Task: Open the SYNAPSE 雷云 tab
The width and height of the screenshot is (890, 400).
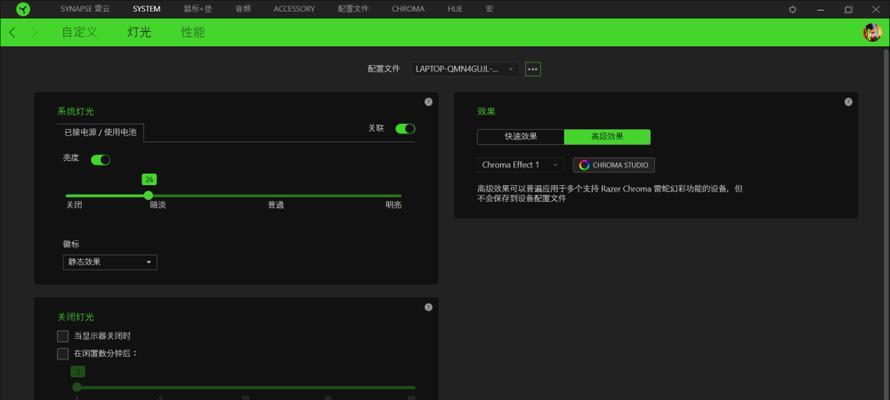Action: (x=85, y=9)
